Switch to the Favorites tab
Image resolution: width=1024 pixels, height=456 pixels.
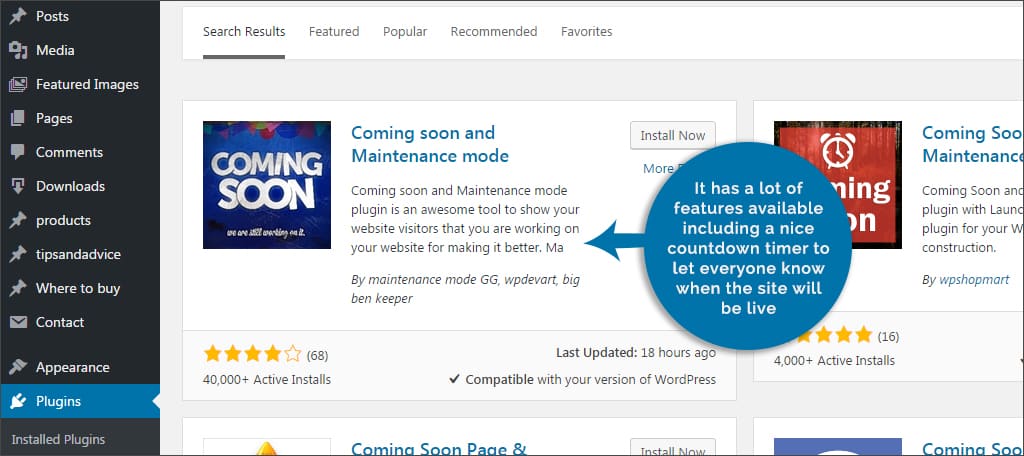pos(586,31)
